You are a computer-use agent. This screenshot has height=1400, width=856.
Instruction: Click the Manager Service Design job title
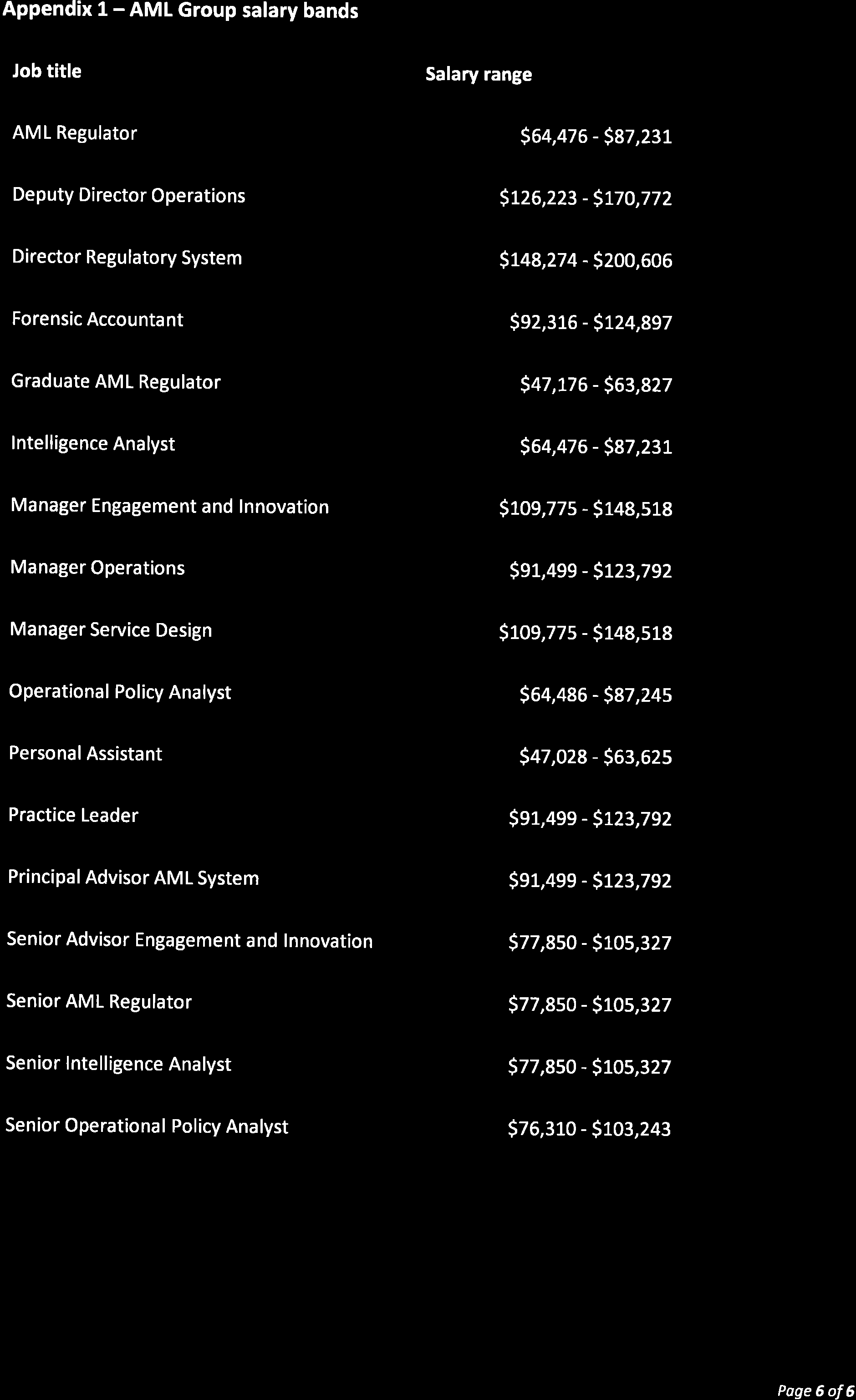pos(111,629)
